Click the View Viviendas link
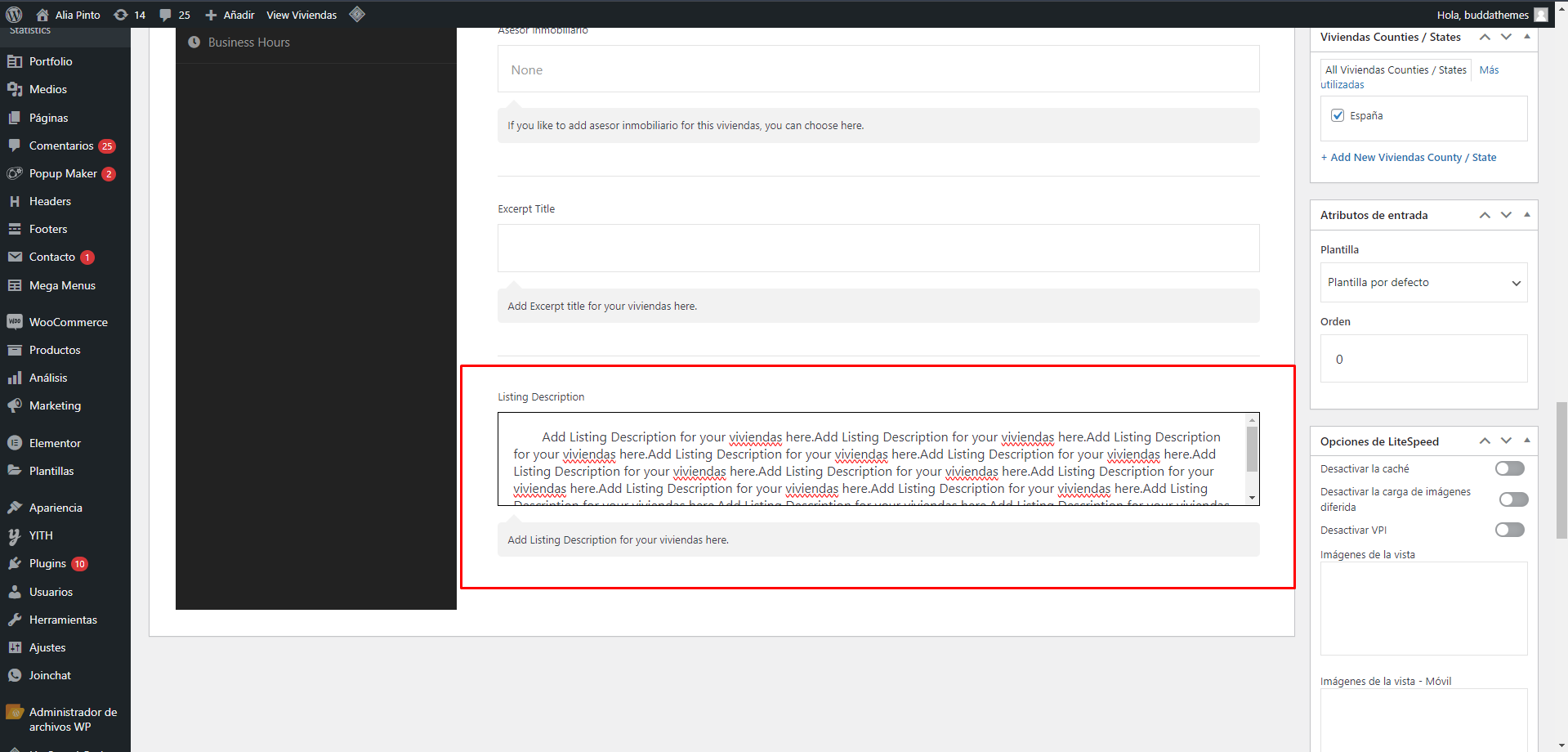This screenshot has width=1568, height=752. (302, 15)
